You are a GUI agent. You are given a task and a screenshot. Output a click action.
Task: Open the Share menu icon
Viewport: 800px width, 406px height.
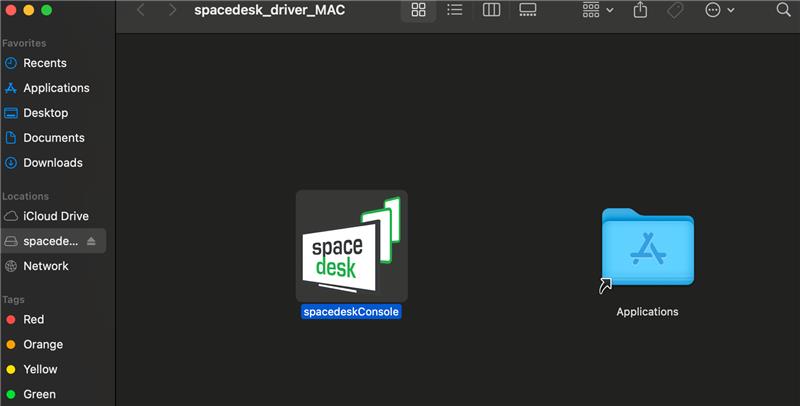point(640,10)
